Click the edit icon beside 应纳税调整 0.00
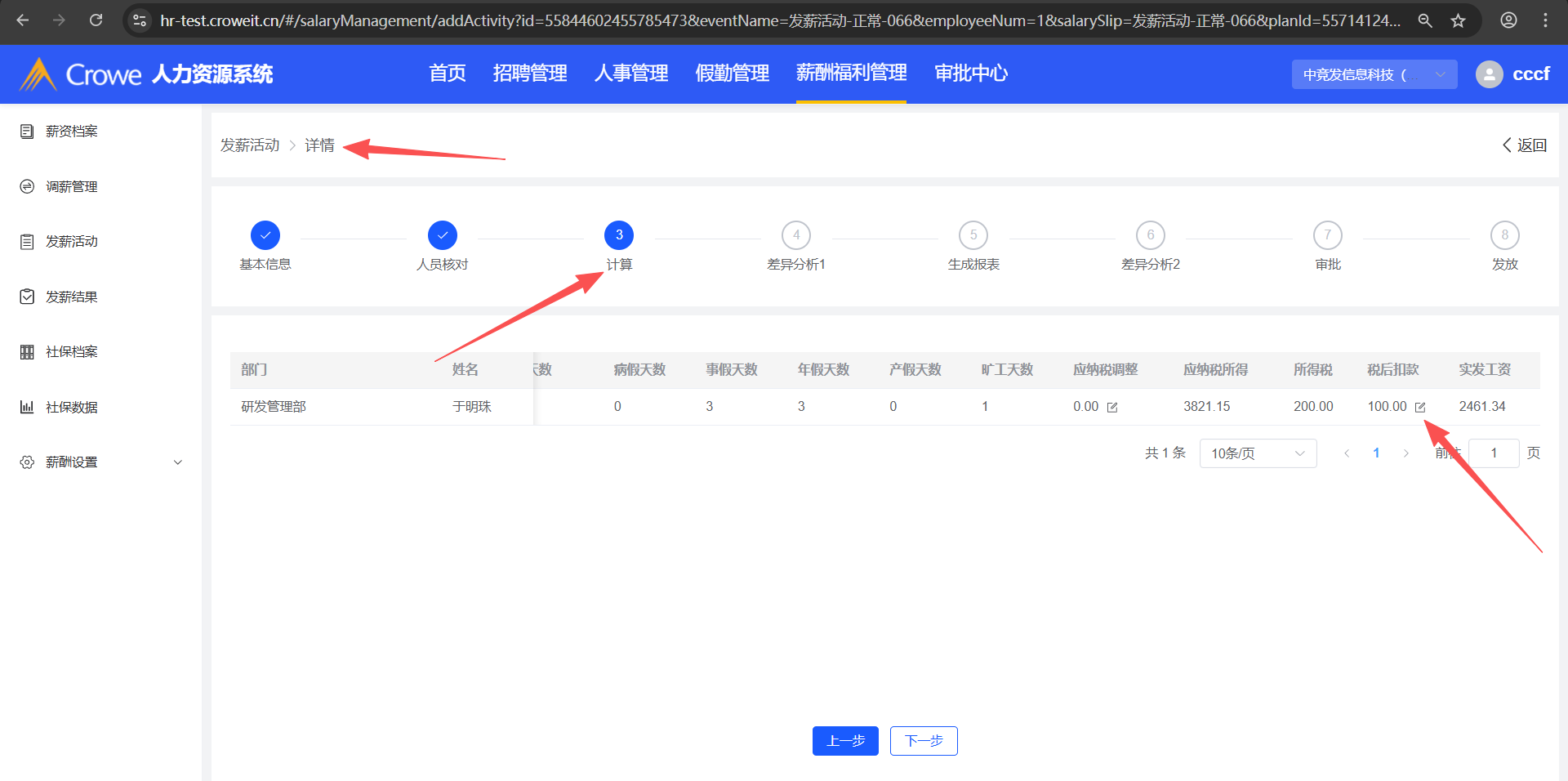The height and width of the screenshot is (781, 1568). pyautogui.click(x=1111, y=407)
